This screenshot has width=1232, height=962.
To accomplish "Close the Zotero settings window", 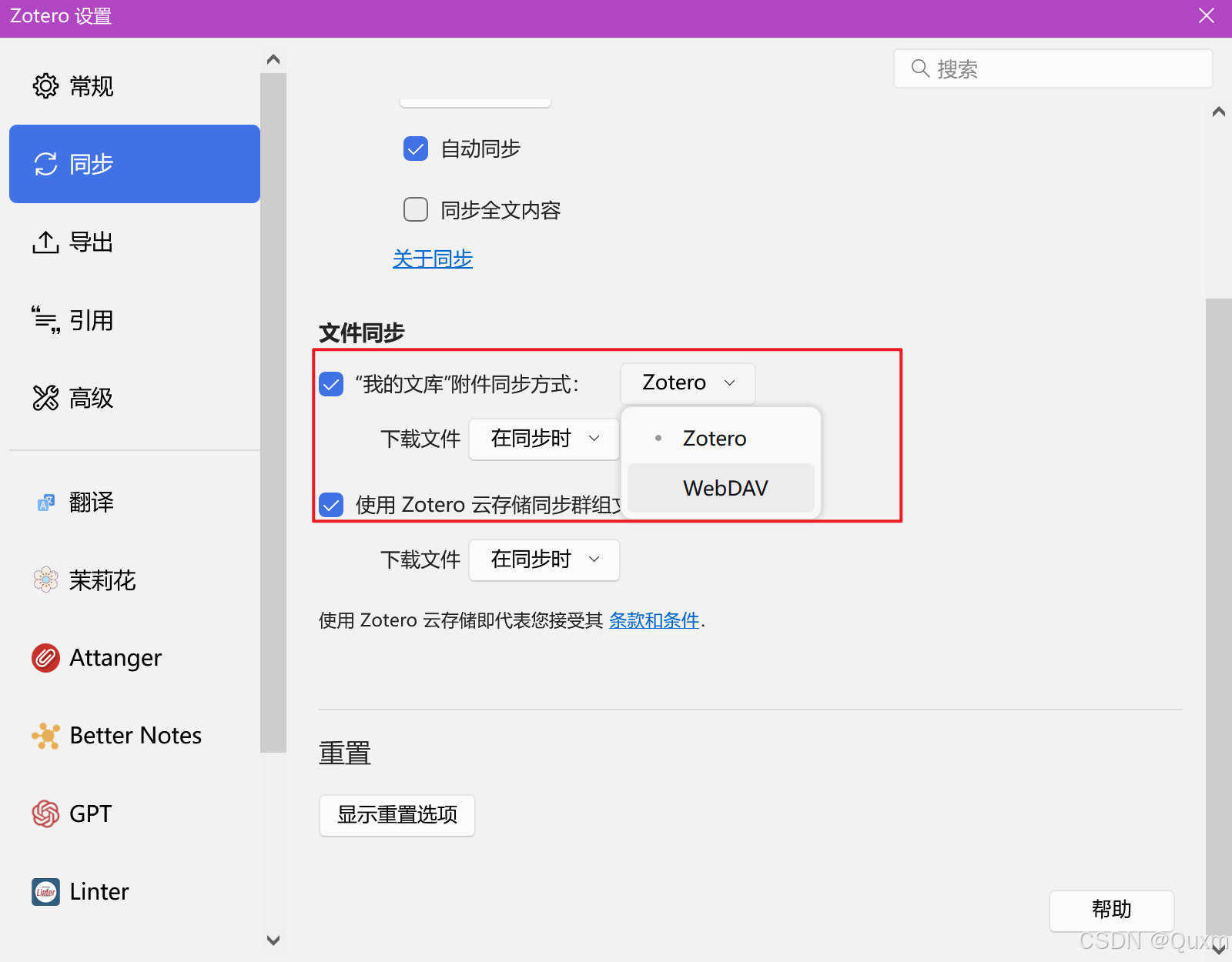I will [1207, 16].
